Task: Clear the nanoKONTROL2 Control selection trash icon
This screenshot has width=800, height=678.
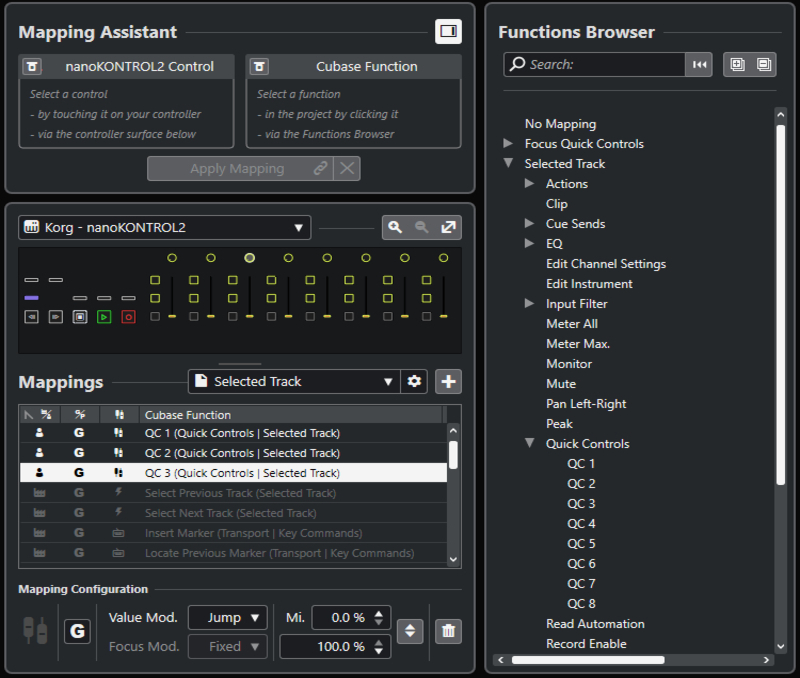Action: point(32,66)
